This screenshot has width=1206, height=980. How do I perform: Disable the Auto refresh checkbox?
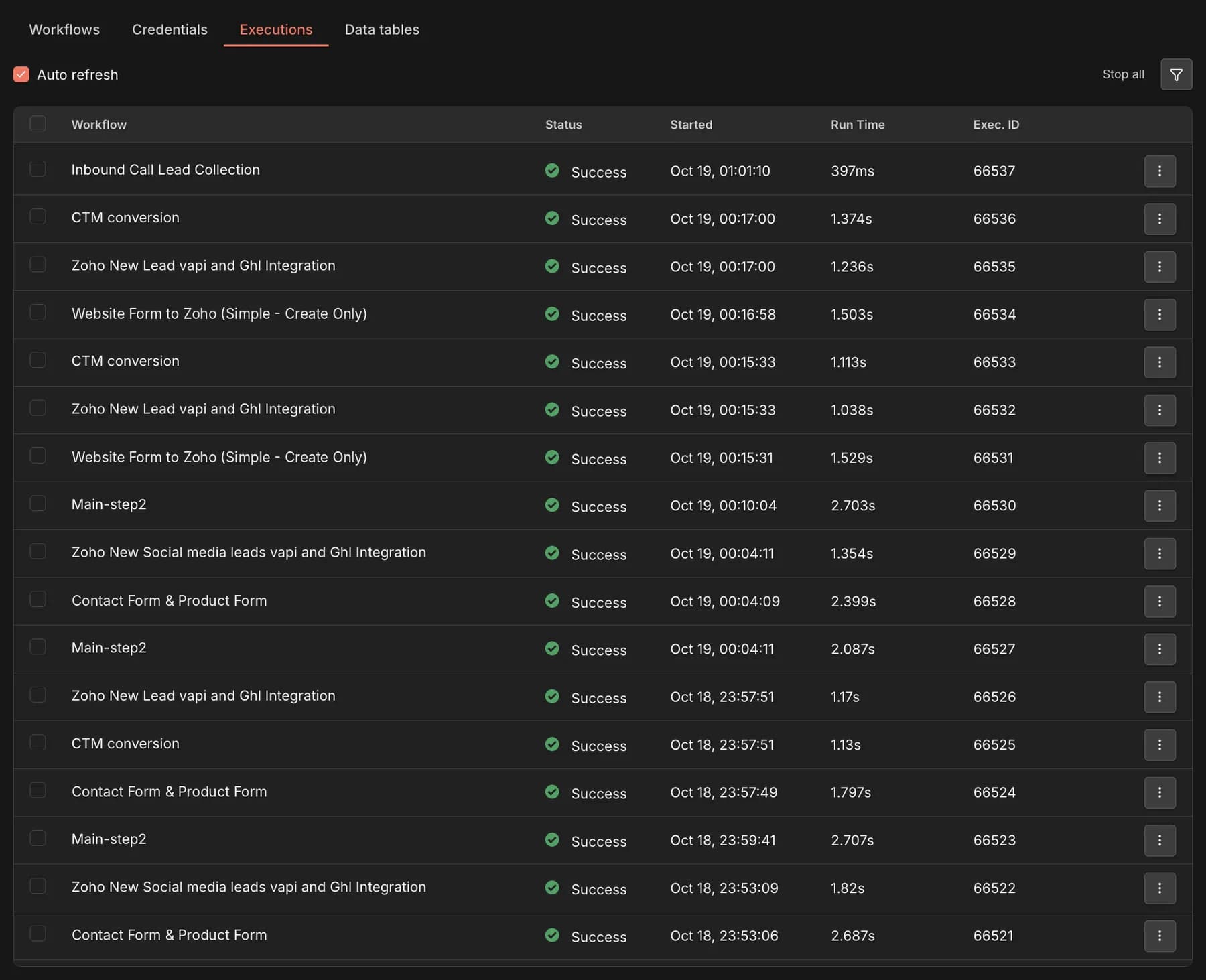tap(21, 74)
